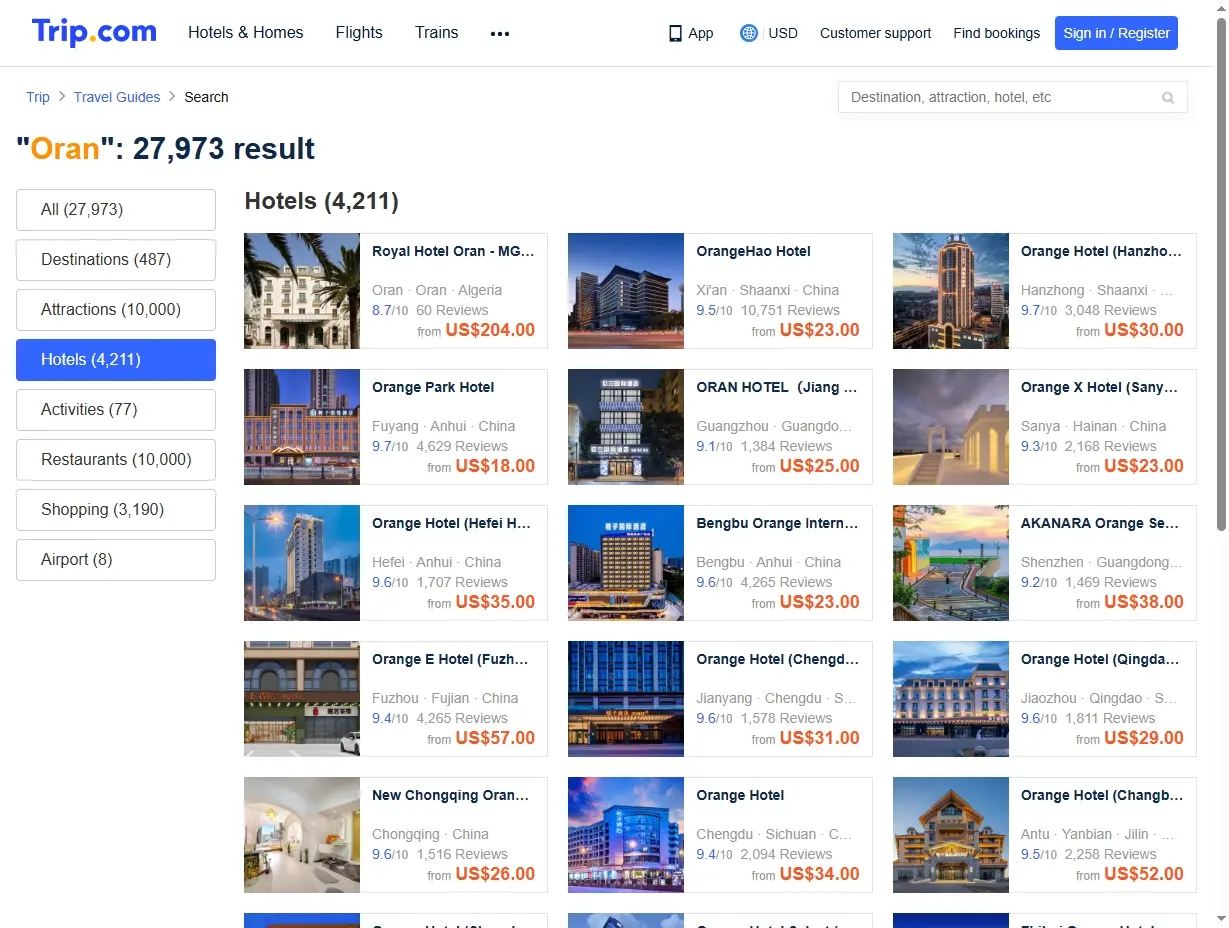Screen dimensions: 1229x928
Task: Open Orange Hotel Chengdu Sichuan thumbnail
Action: tap(626, 835)
